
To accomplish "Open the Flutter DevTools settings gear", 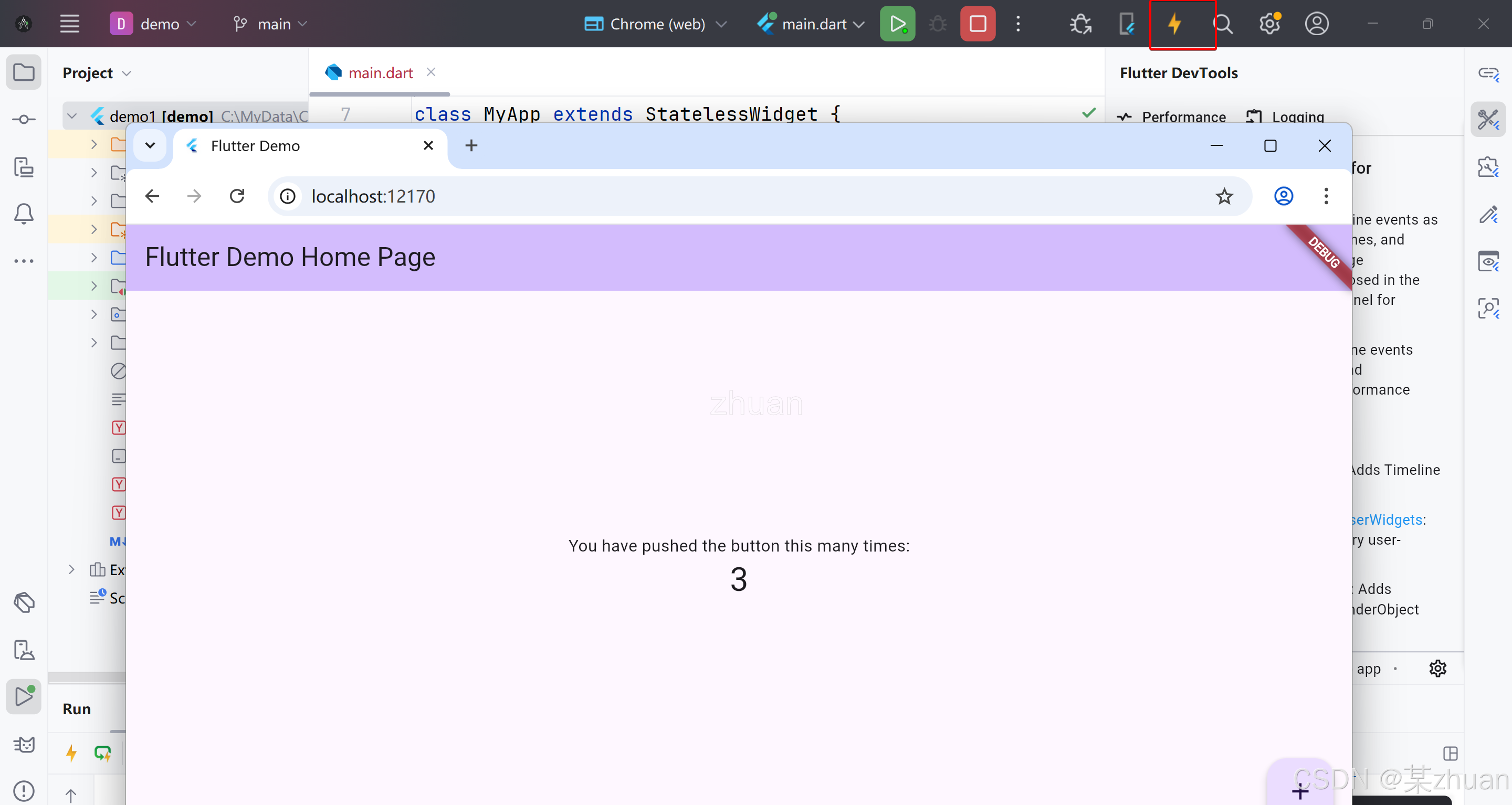I will pyautogui.click(x=1437, y=668).
